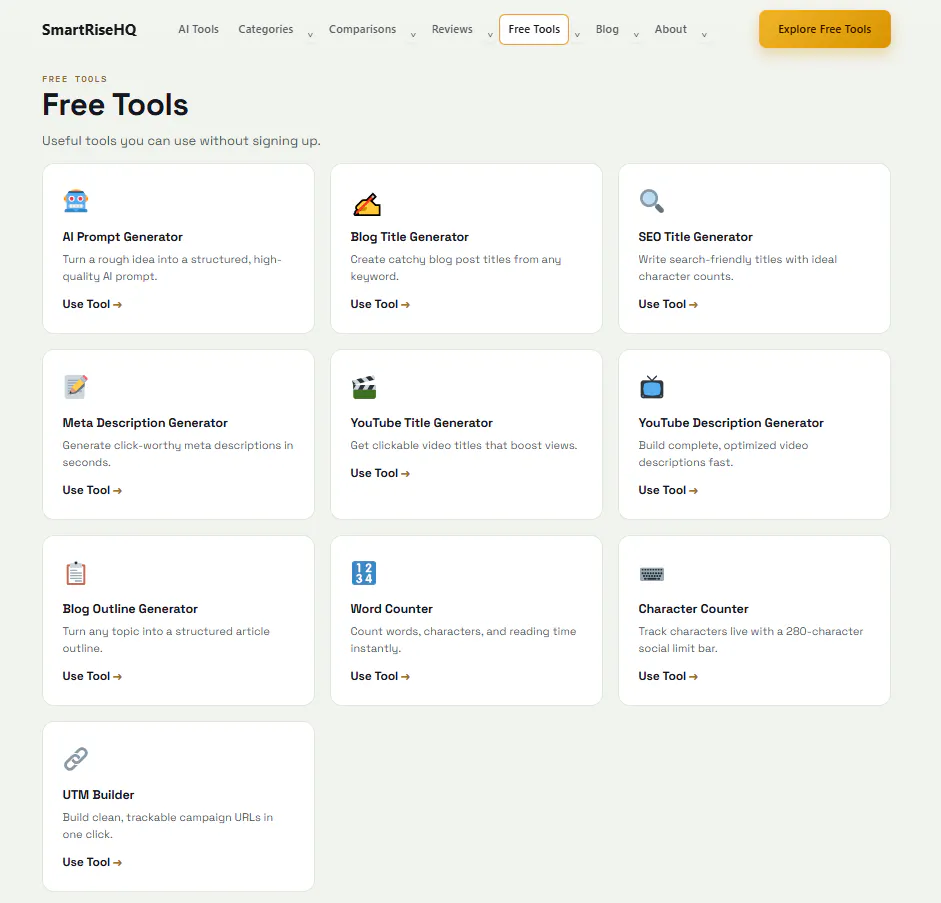Expand the chevron beside Comparisons in the navbar
Screen dimensions: 941x903
coord(413,35)
